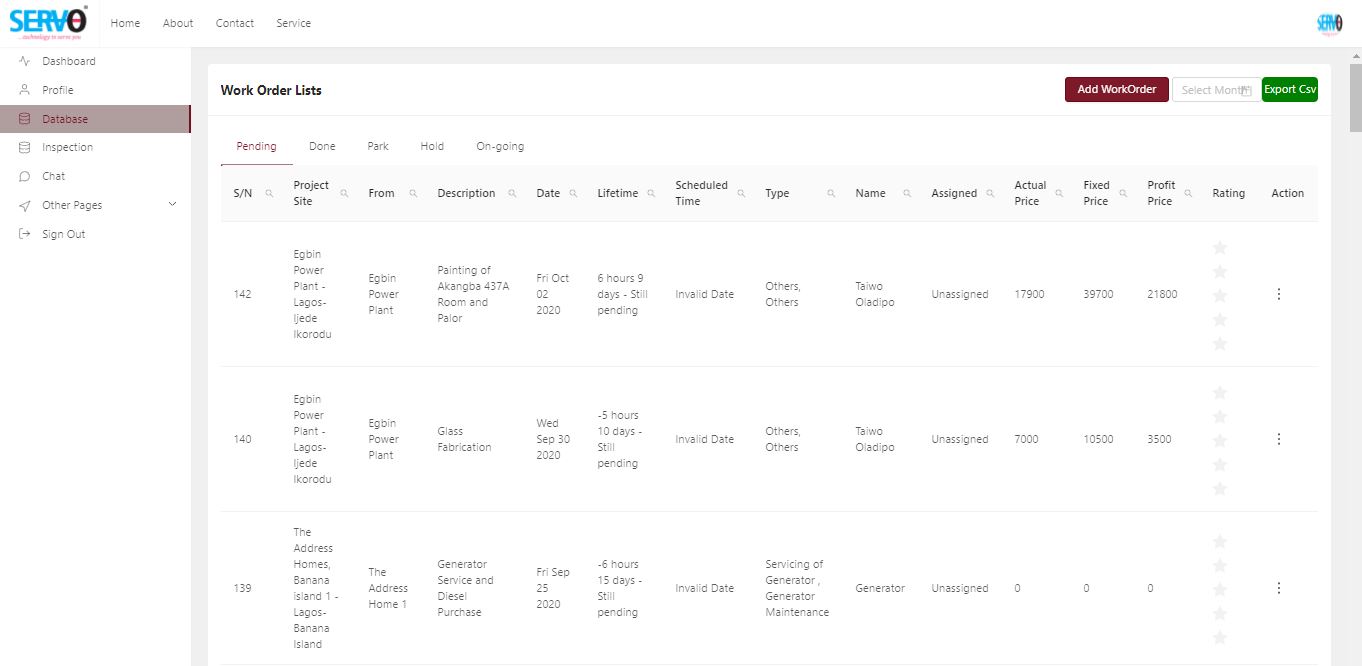Click the Sign Out icon
The image size is (1362, 666).
pos(25,234)
